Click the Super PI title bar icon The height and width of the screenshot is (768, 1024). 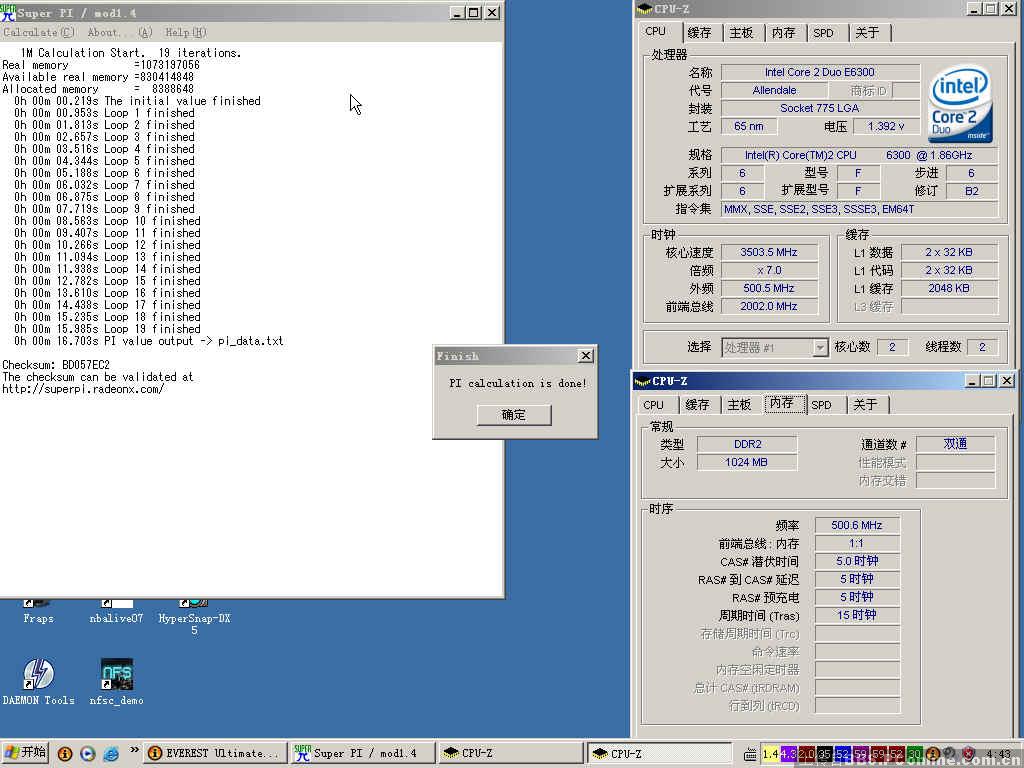click(8, 12)
